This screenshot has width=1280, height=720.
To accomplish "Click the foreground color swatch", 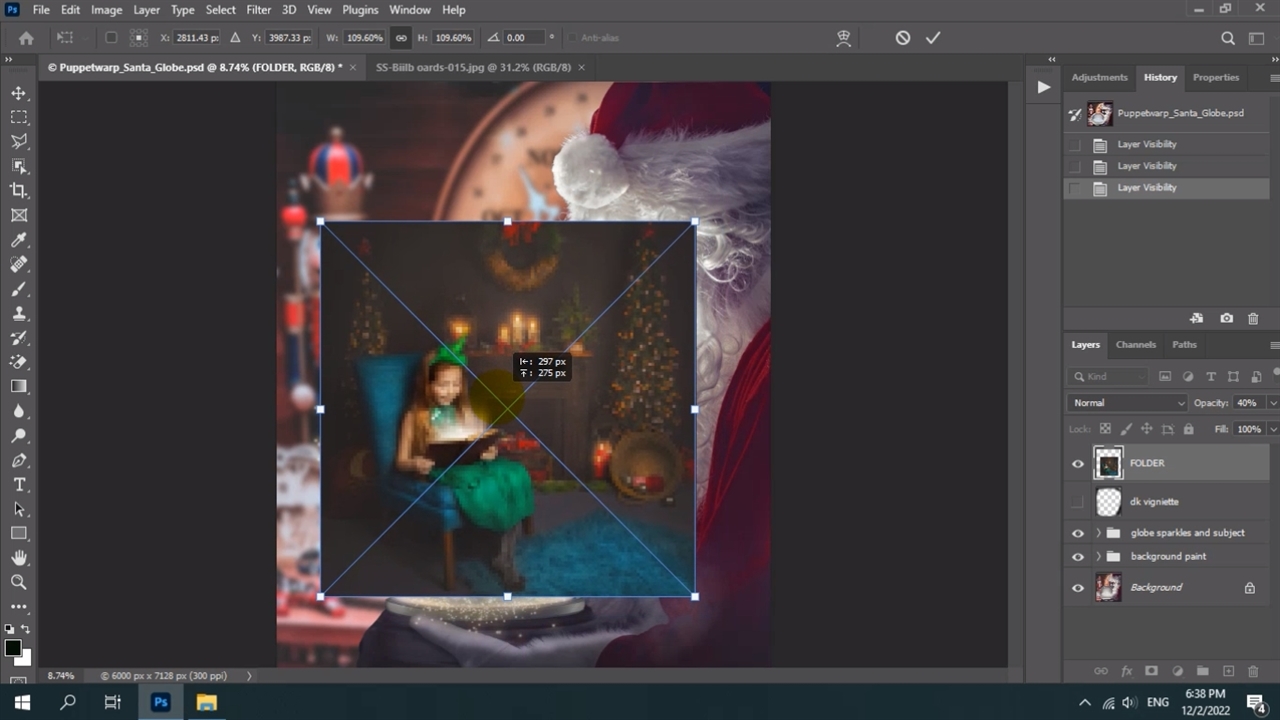I will [13, 648].
